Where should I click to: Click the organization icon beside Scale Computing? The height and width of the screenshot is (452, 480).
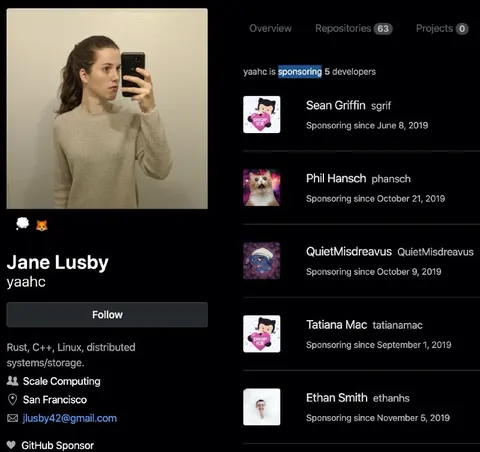point(12,381)
